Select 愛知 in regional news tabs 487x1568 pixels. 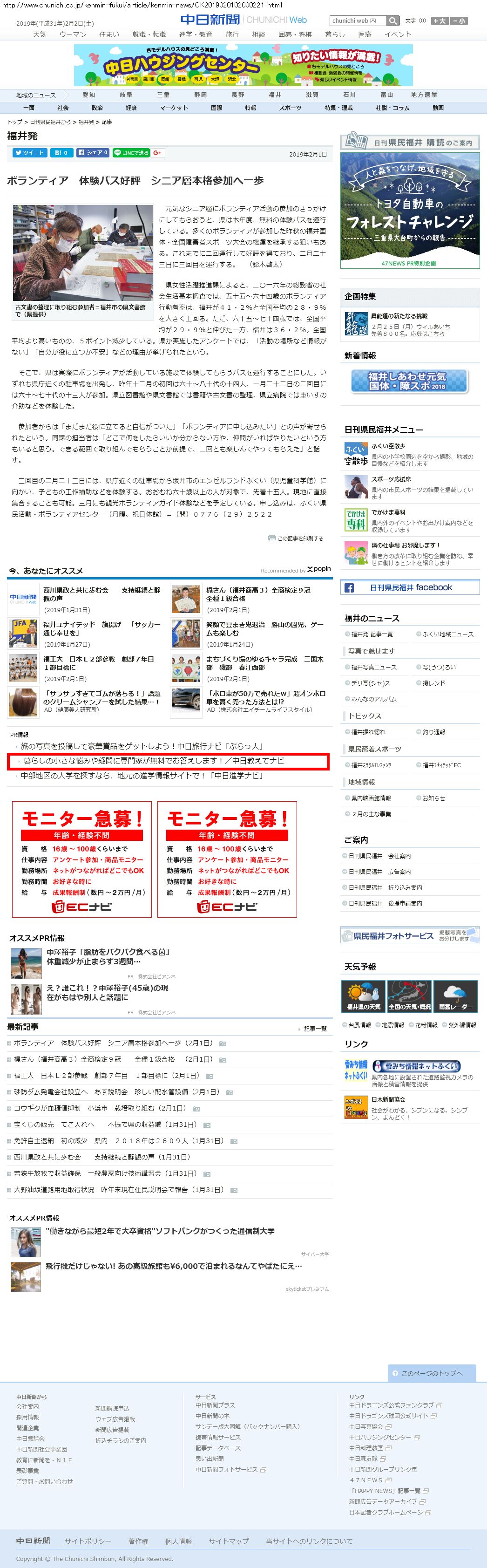coord(89,95)
